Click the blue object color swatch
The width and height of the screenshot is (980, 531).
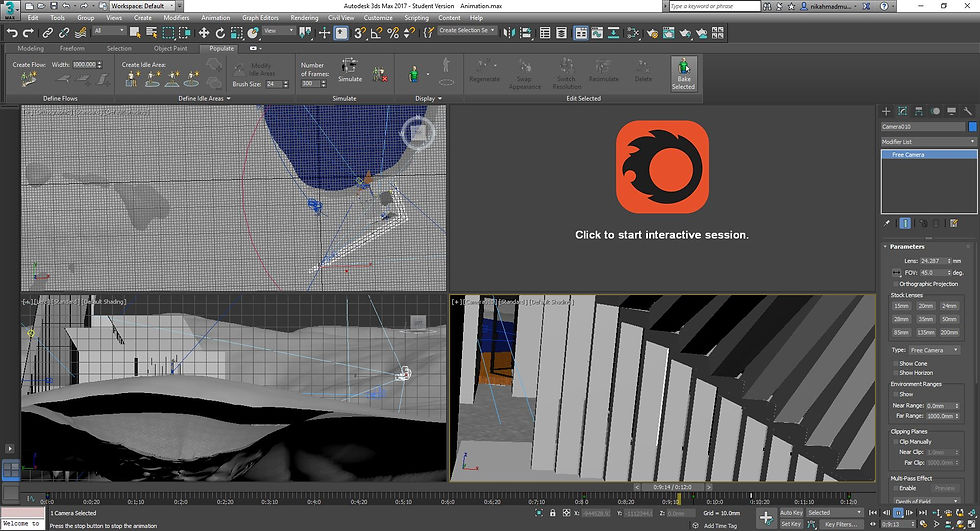972,127
